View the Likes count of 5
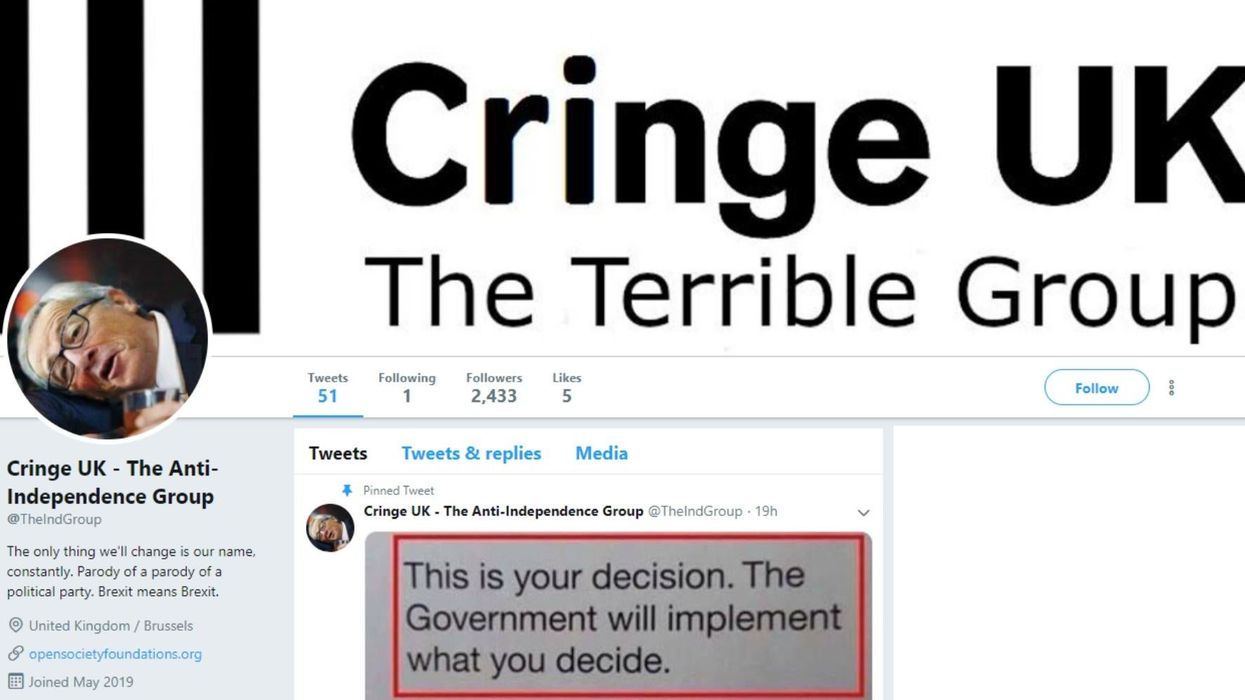 coord(567,388)
